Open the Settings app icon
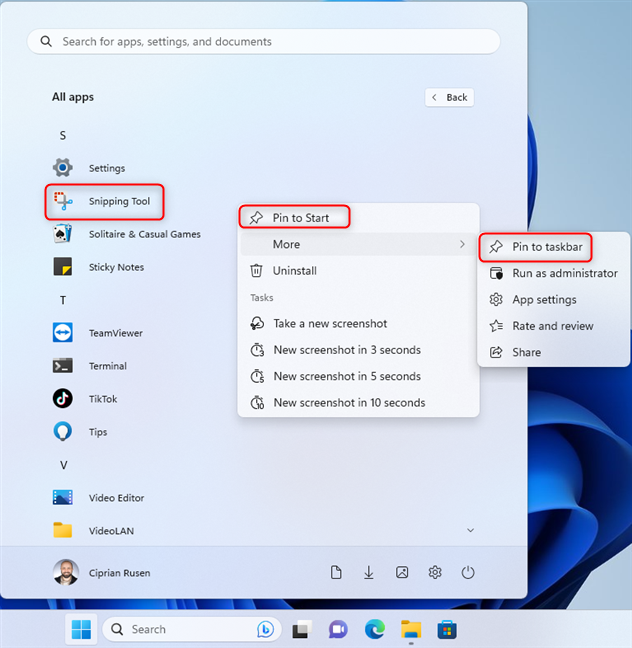The image size is (632, 648). tap(63, 168)
